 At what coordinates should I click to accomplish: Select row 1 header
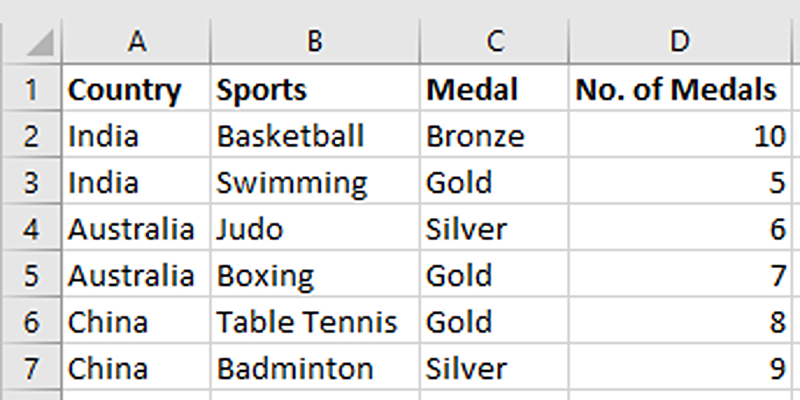pyautogui.click(x=30, y=90)
